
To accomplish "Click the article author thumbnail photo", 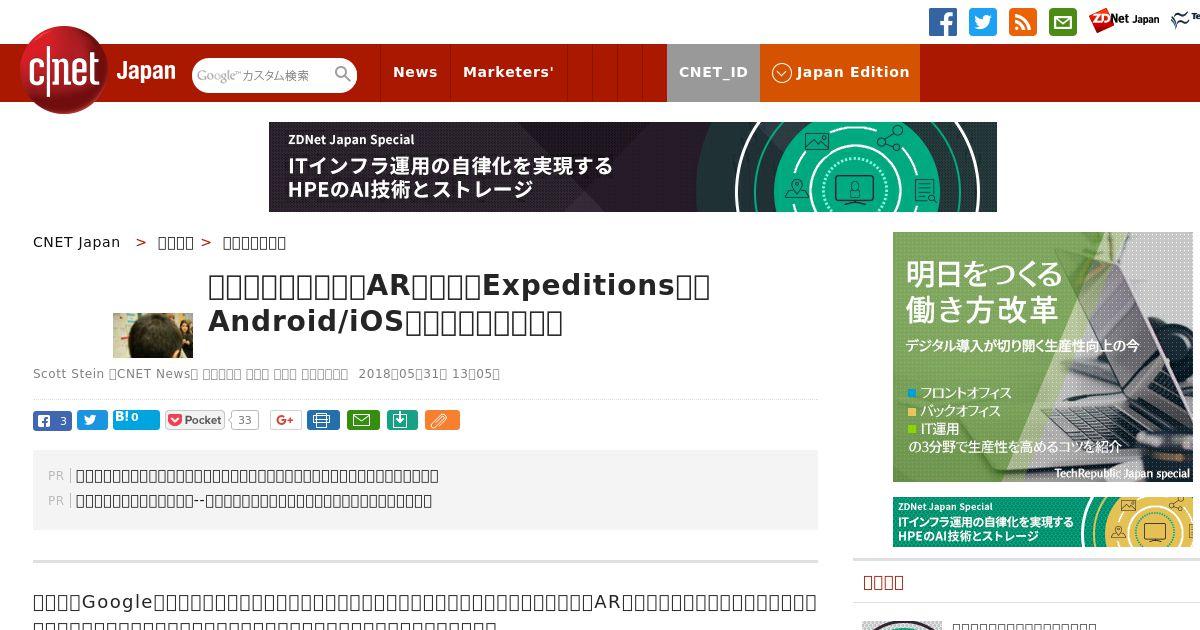I will tap(153, 335).
